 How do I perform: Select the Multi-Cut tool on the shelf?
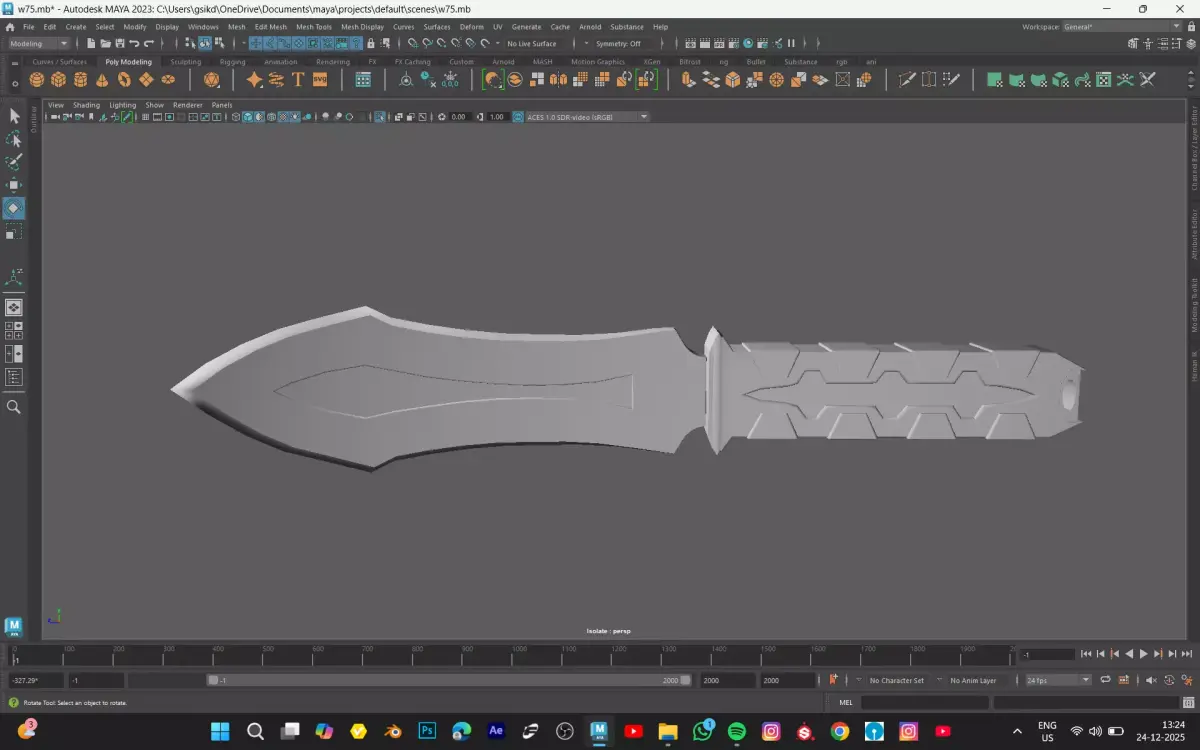[x=907, y=80]
